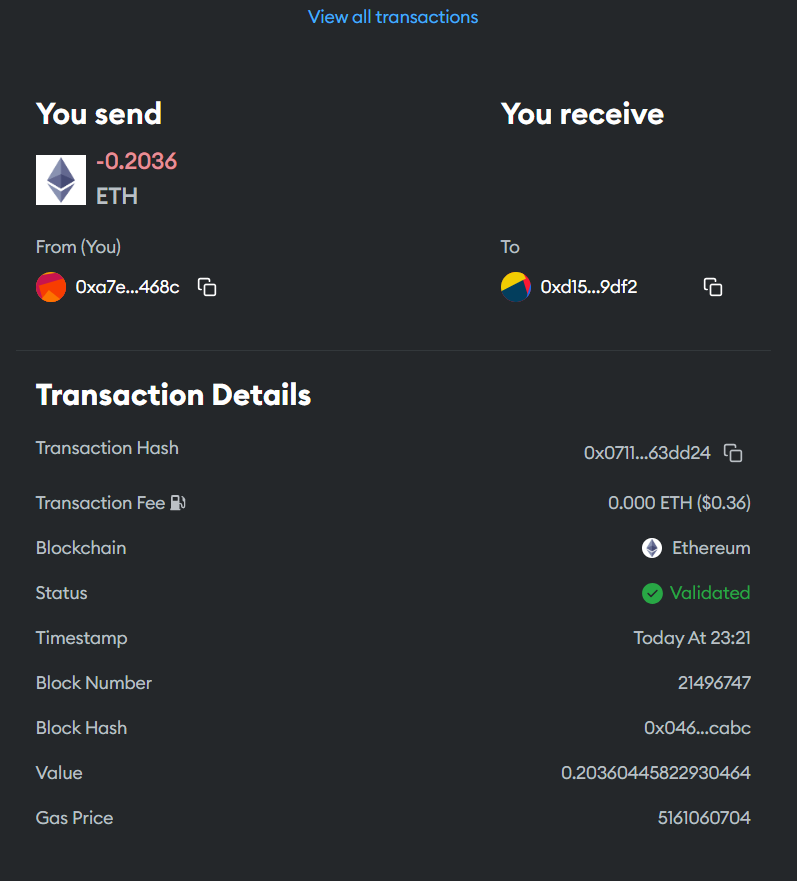Select the sender address 0xa7e...468c text
The width and height of the screenshot is (797, 881).
tap(128, 287)
